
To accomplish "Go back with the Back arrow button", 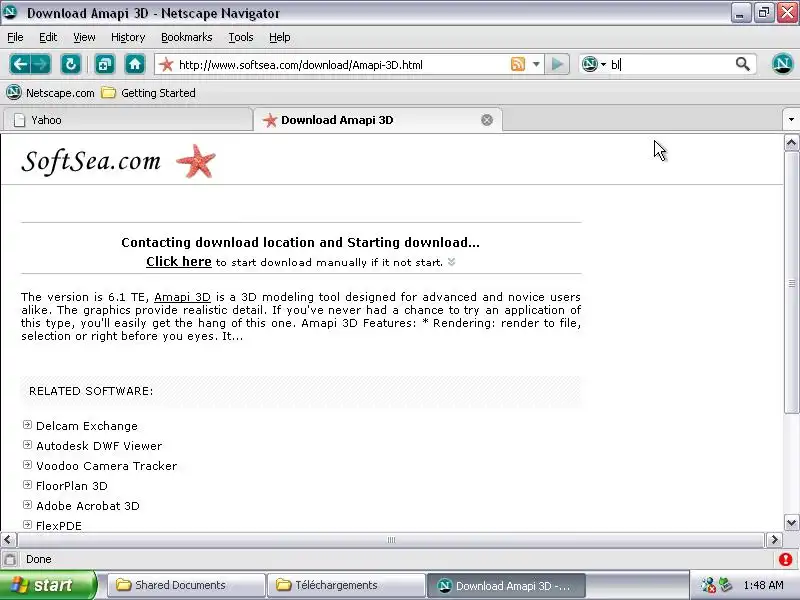I will pyautogui.click(x=20, y=64).
